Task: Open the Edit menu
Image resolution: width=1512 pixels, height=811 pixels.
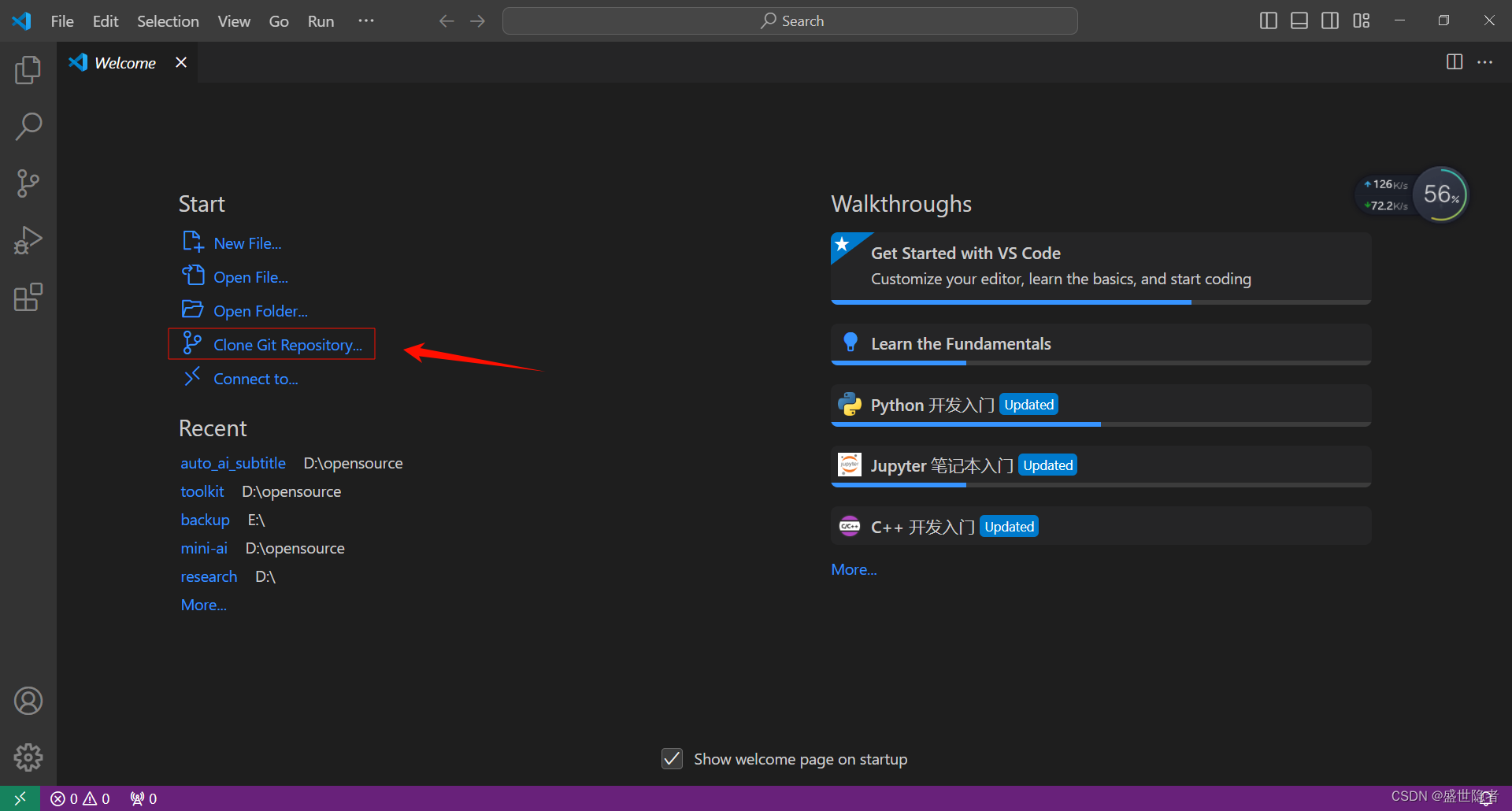Action: coord(106,21)
